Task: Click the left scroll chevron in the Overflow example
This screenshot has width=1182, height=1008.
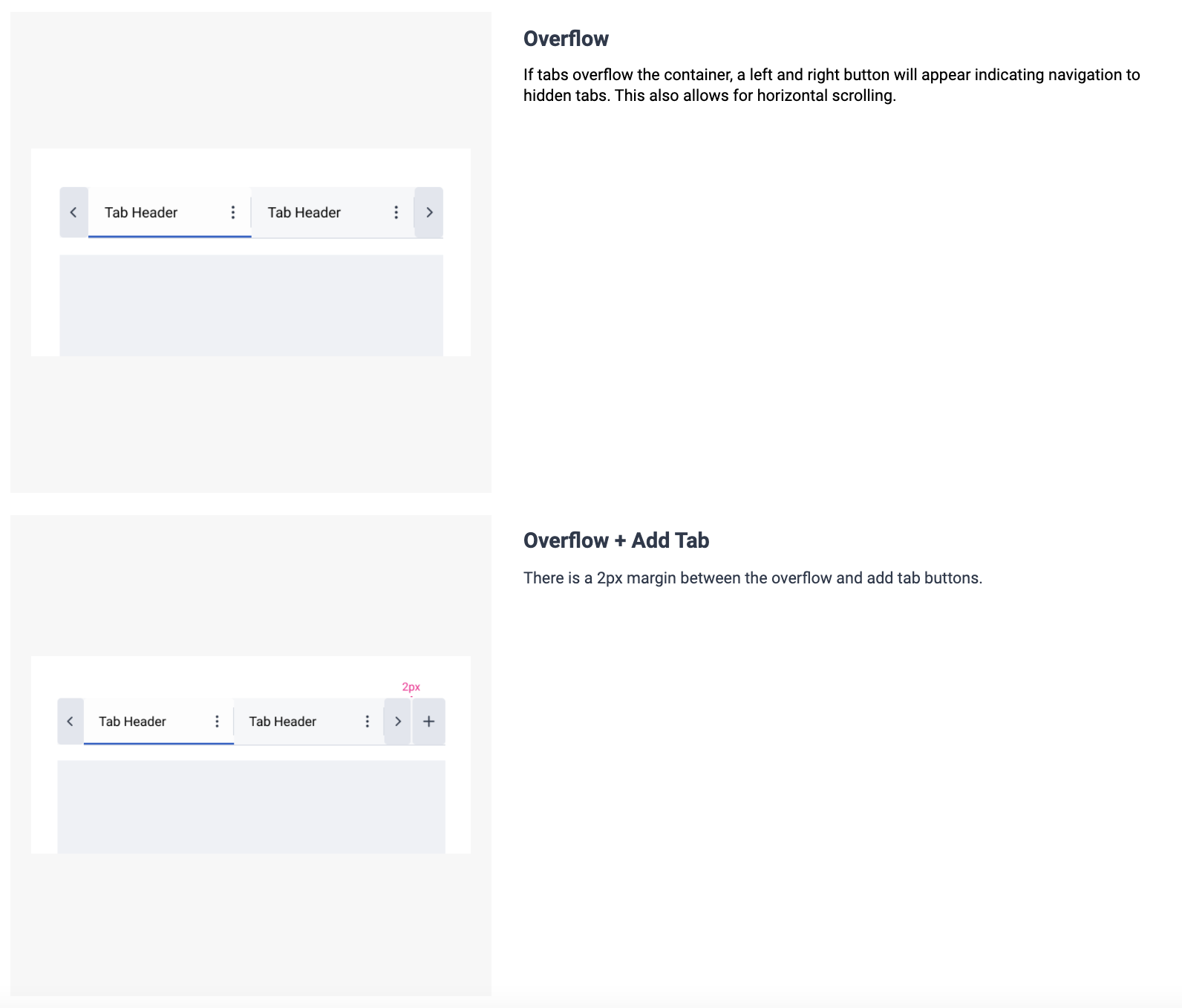Action: [x=74, y=212]
